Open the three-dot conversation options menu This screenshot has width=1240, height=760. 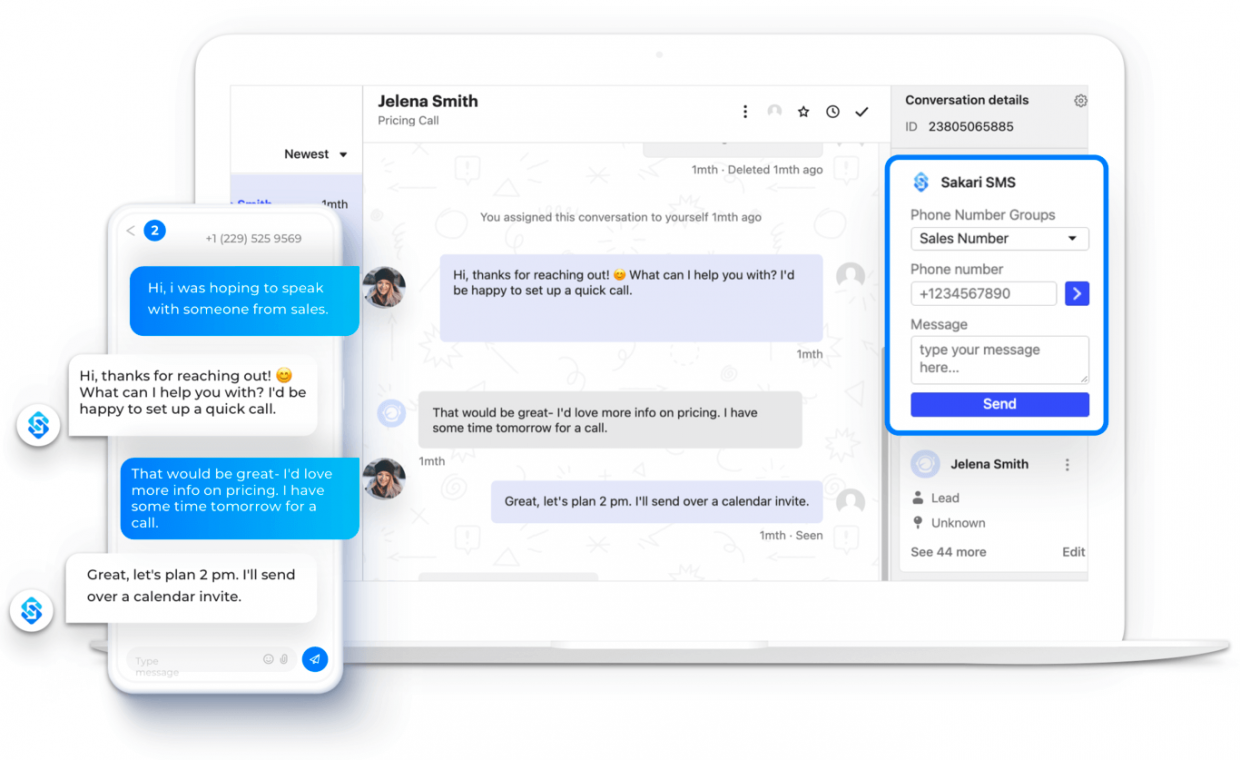745,111
